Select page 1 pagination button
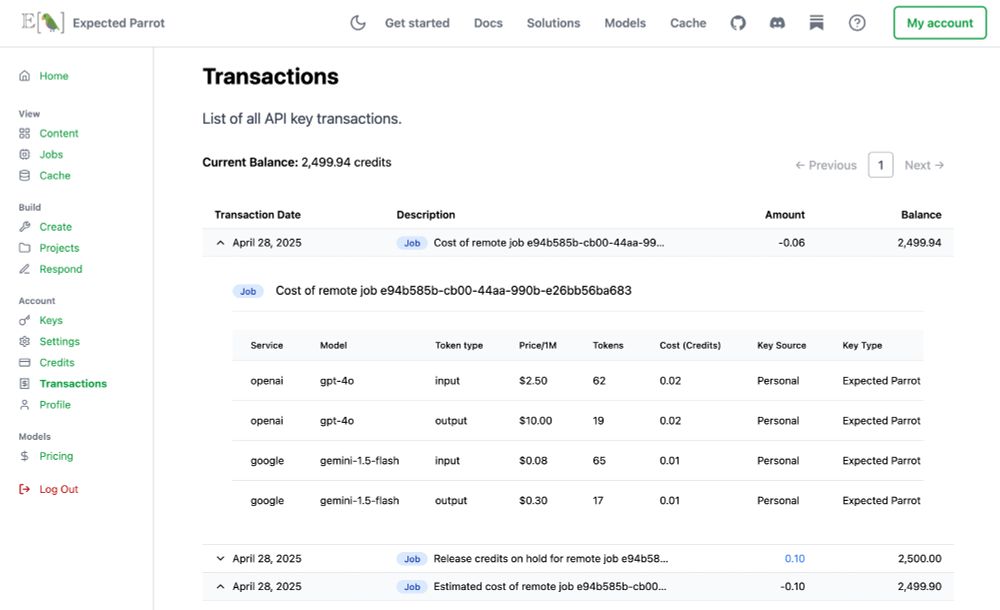 tap(880, 165)
